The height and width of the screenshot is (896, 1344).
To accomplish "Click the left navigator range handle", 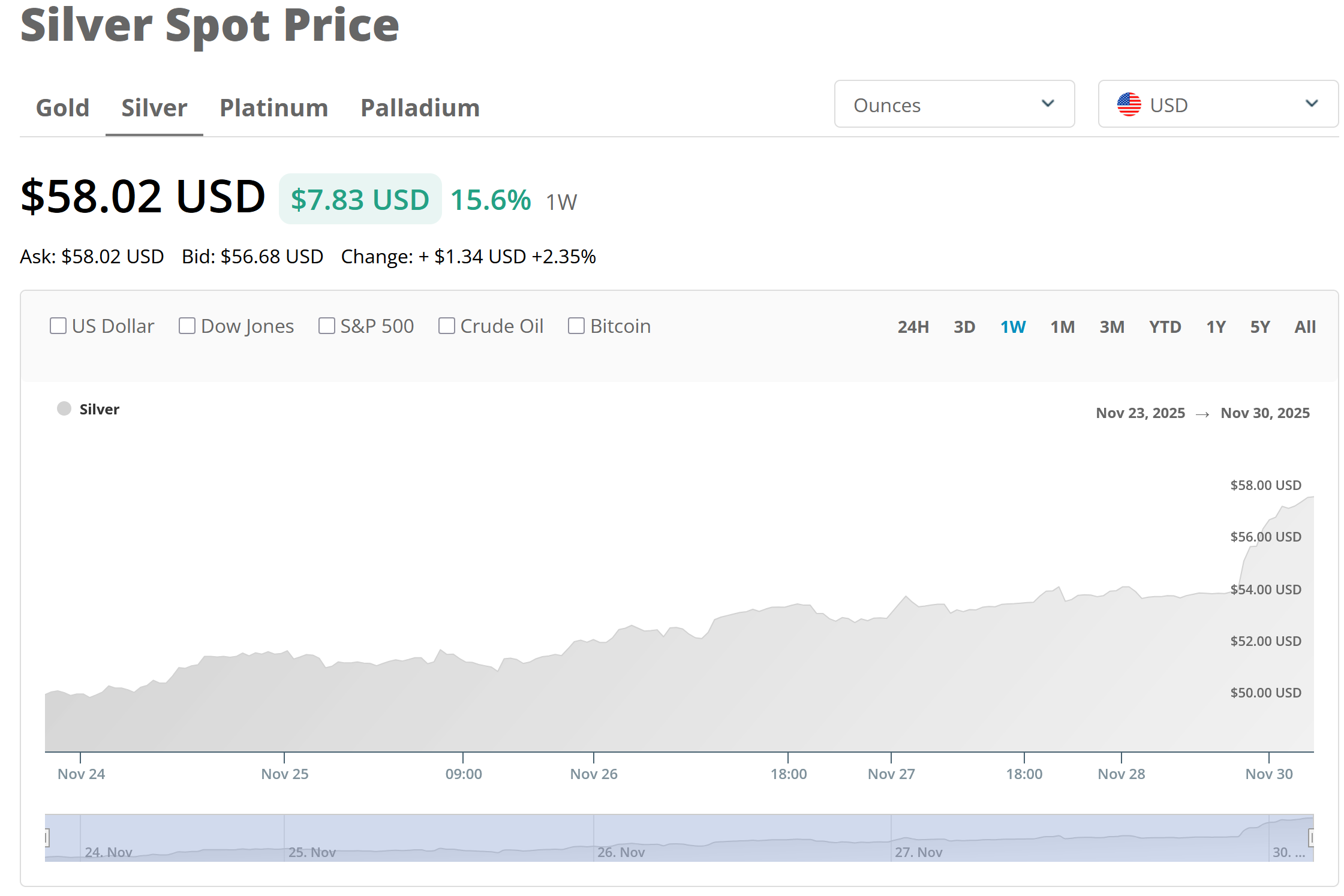I will pos(47,837).
